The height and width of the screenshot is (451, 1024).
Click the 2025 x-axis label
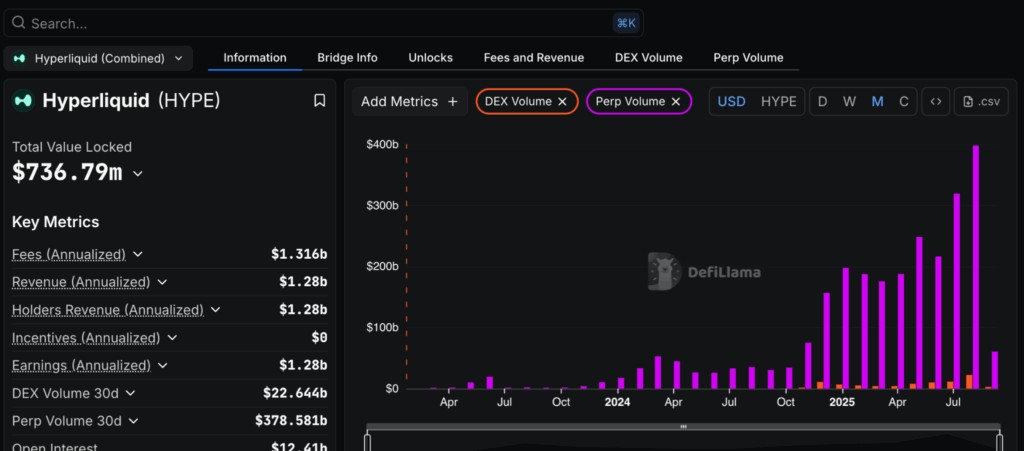[842, 402]
